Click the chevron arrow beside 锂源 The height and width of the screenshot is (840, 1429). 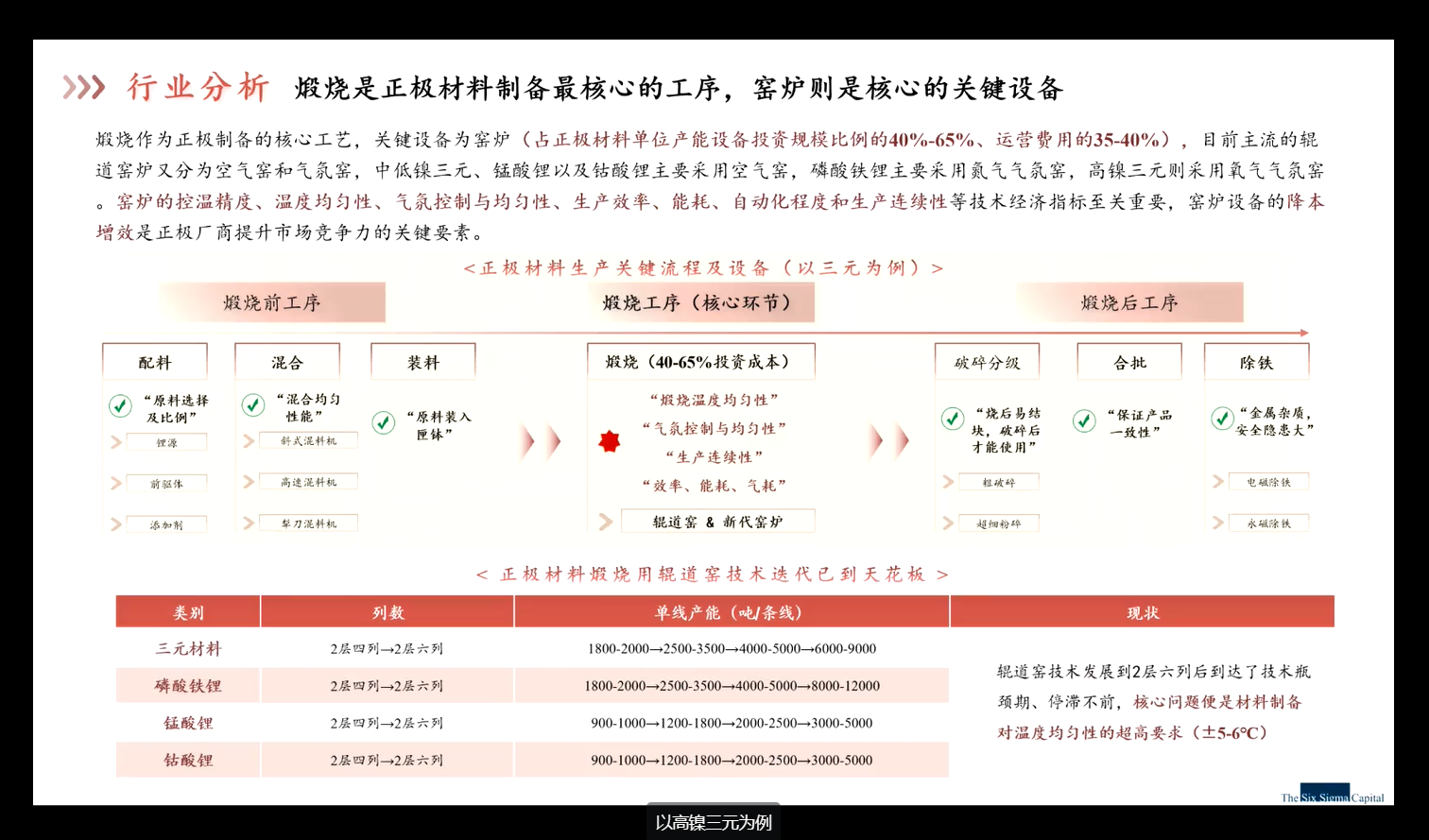point(116,442)
